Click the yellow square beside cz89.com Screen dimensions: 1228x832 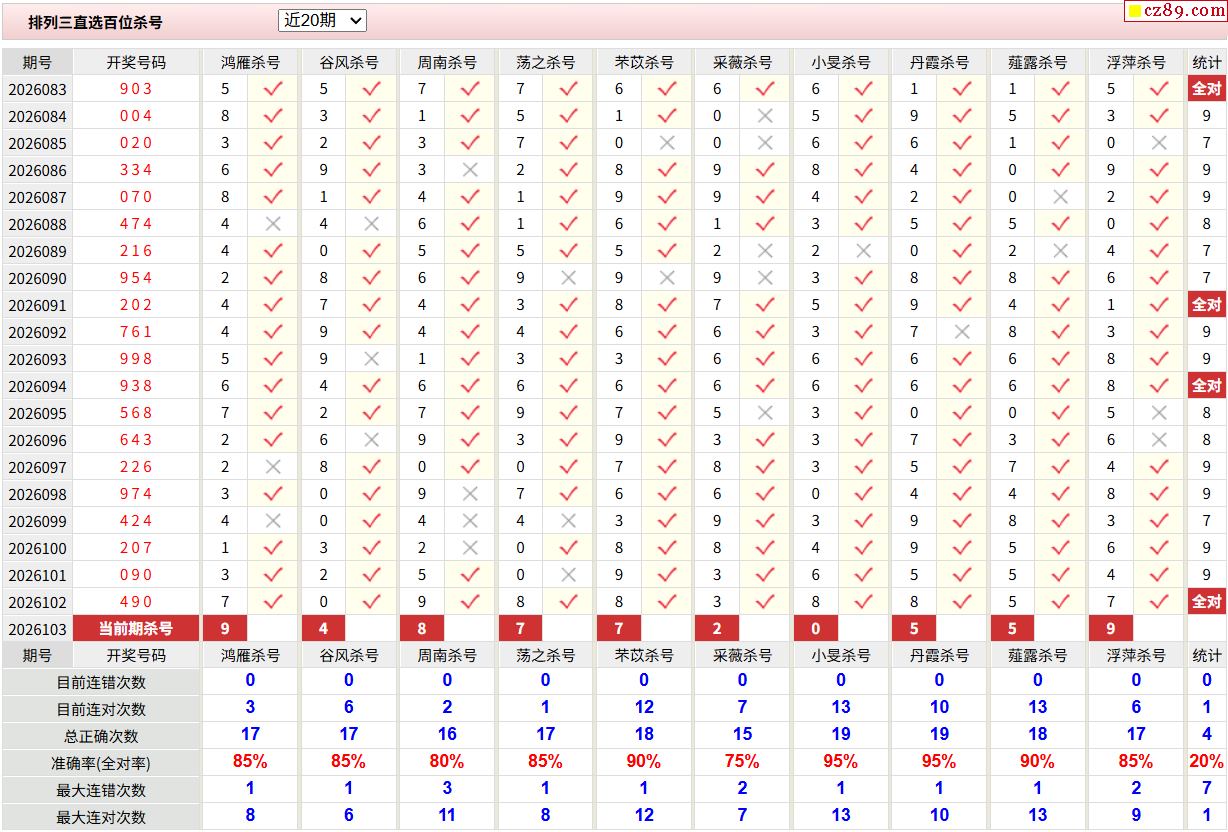(x=1134, y=12)
